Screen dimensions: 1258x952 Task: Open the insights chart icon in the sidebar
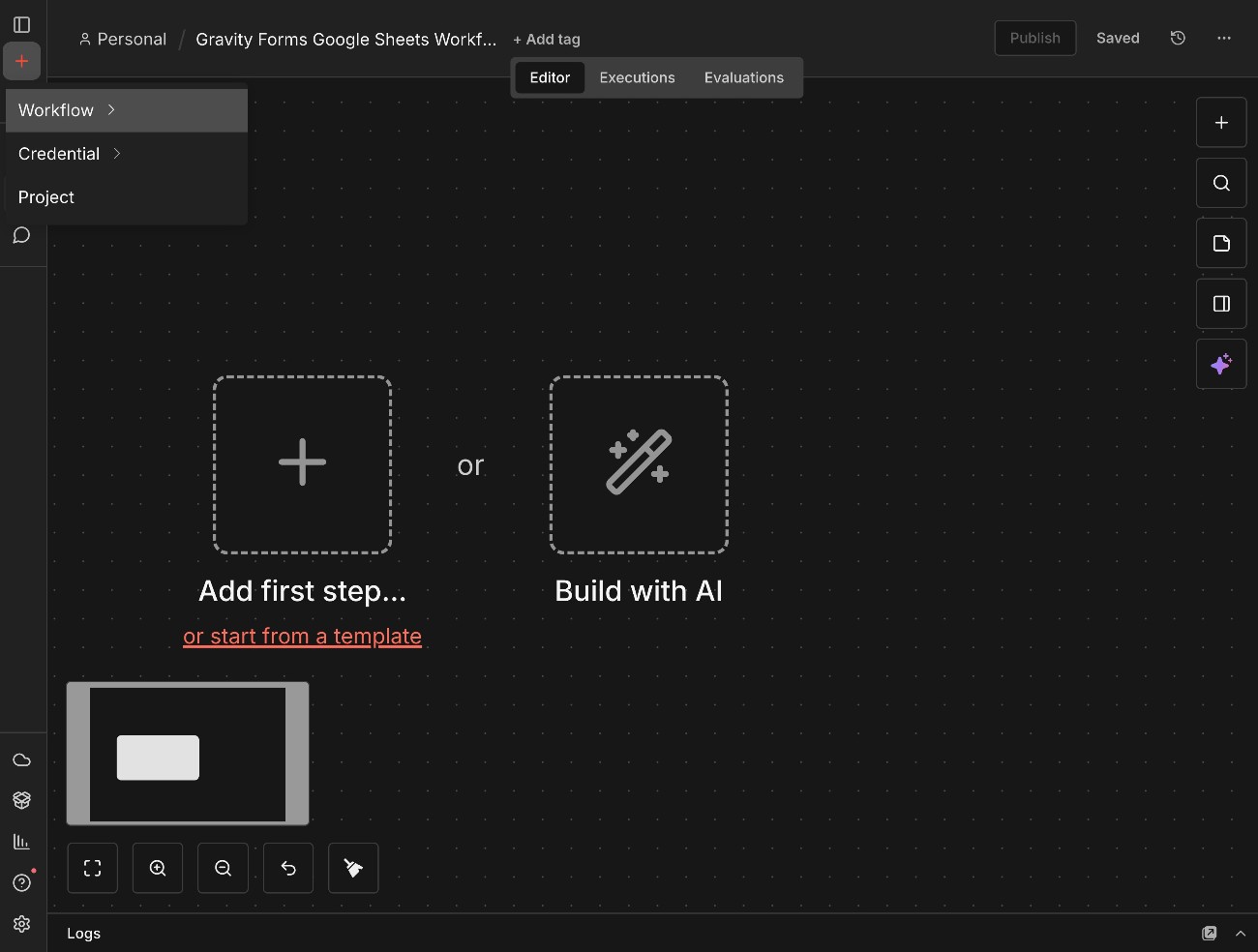point(21,842)
